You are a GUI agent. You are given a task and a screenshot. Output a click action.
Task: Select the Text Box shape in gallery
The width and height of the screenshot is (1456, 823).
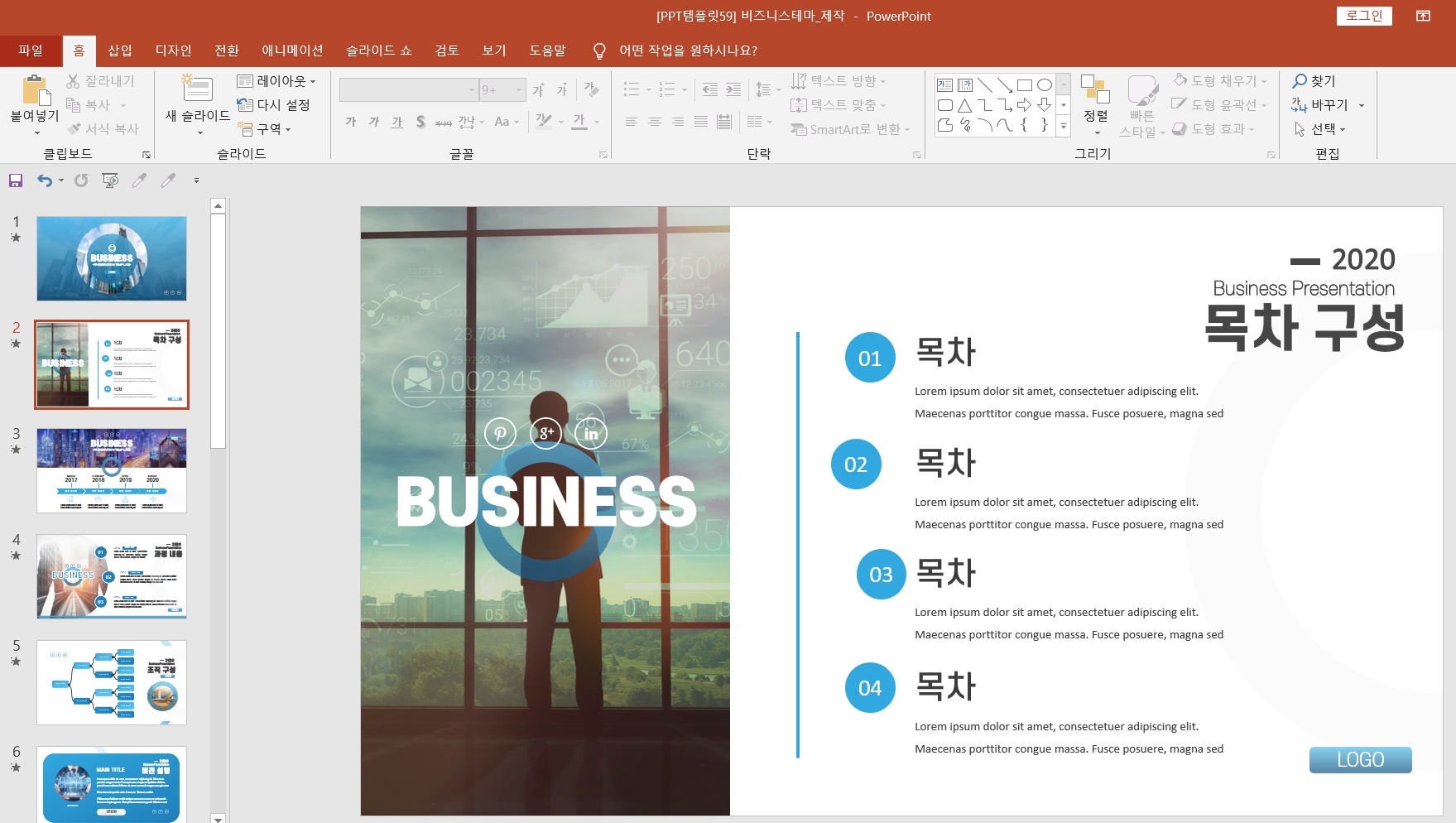pos(944,85)
